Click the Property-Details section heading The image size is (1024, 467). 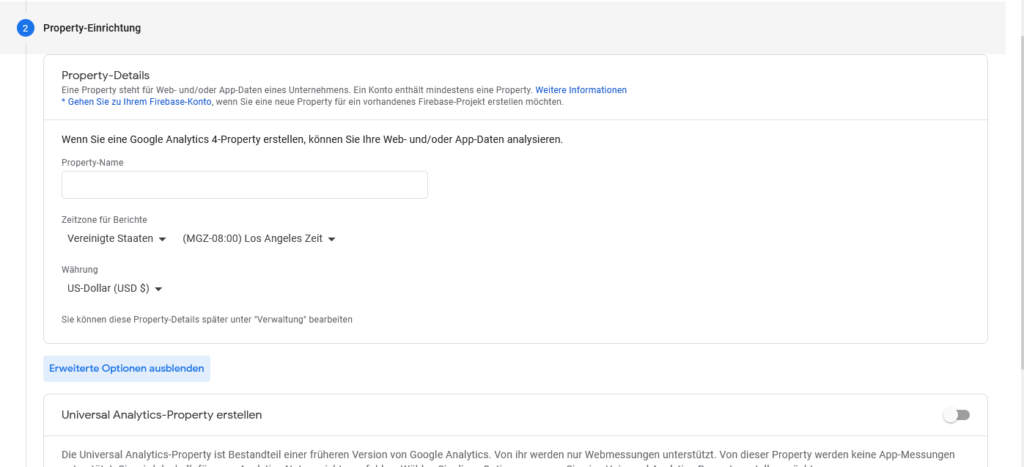tap(105, 76)
